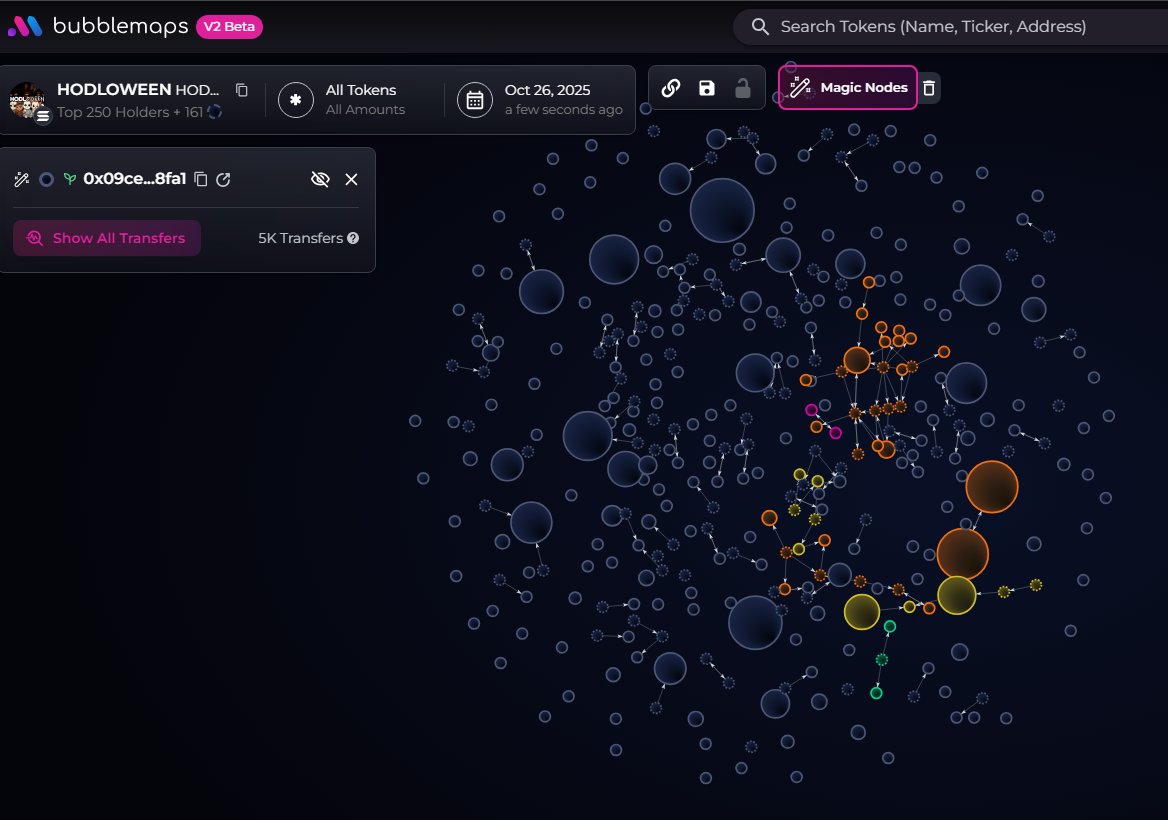1168x820 pixels.
Task: Open help icon next to 5K Transfers
Action: 353,238
